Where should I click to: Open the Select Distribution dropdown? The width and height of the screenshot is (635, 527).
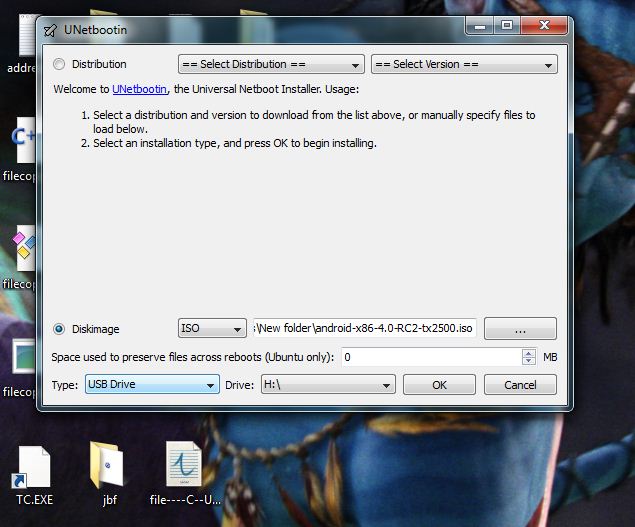pyautogui.click(x=271, y=64)
